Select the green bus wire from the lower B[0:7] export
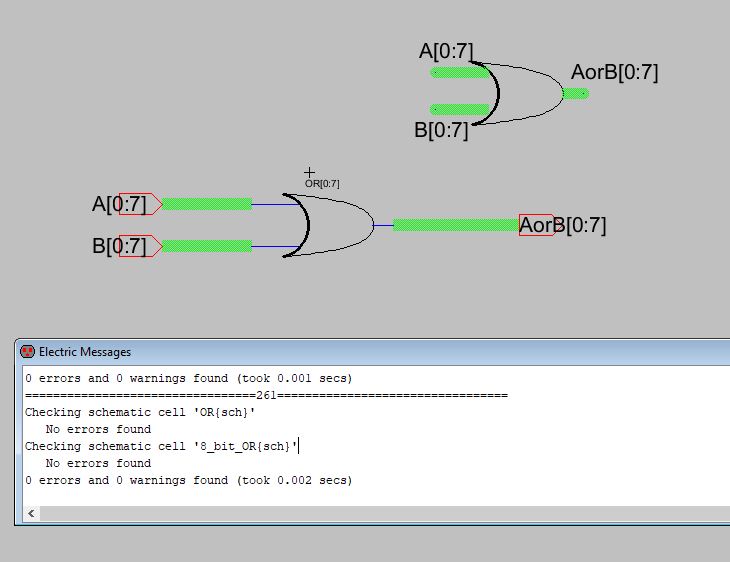The image size is (730, 562). (x=206, y=246)
